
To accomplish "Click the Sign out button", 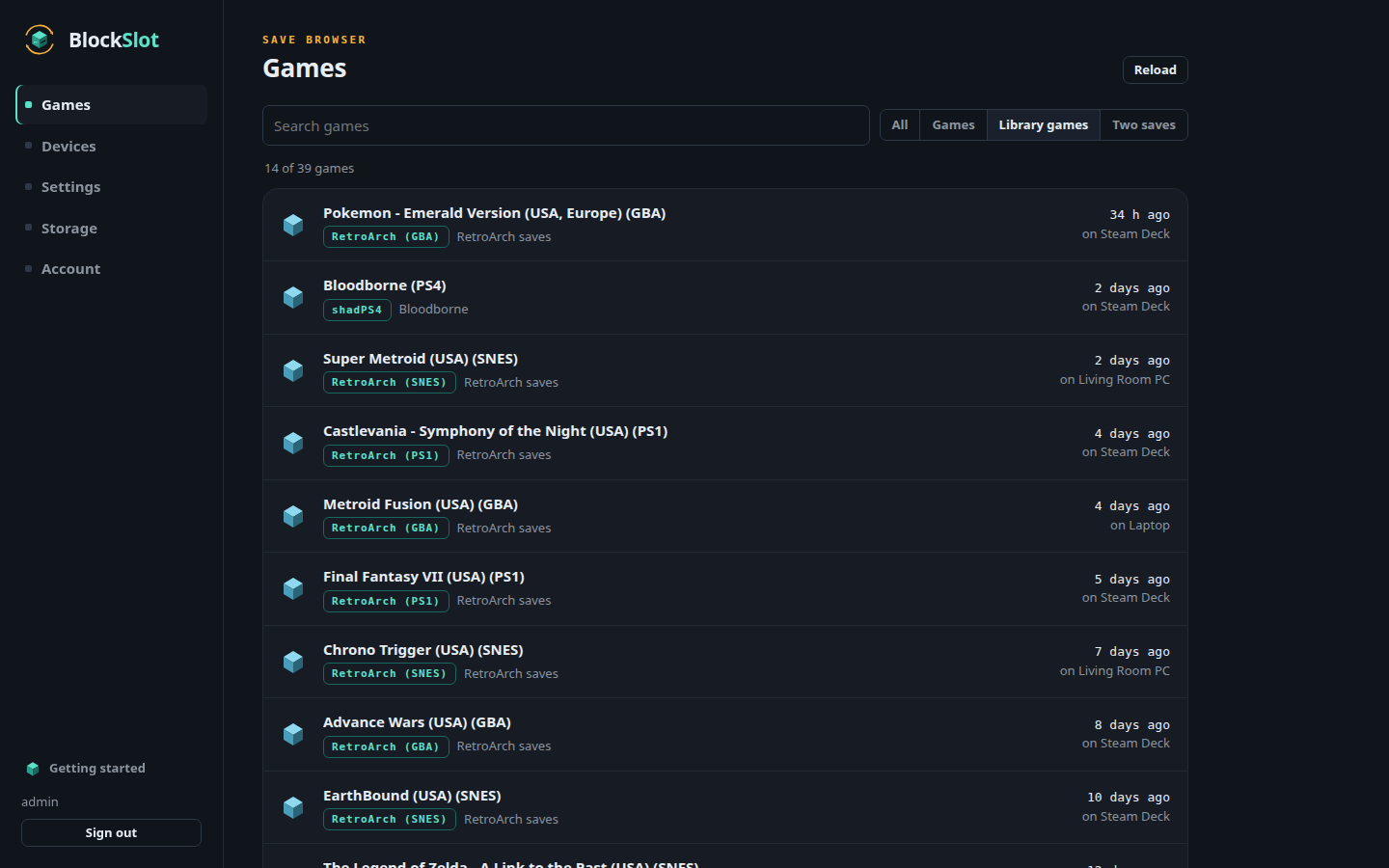I will (111, 833).
